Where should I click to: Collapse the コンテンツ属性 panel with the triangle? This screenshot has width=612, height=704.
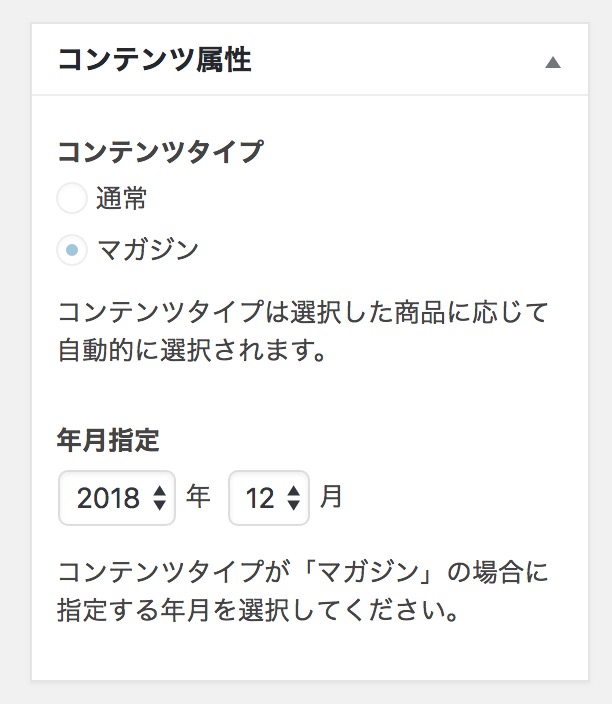coord(553,62)
